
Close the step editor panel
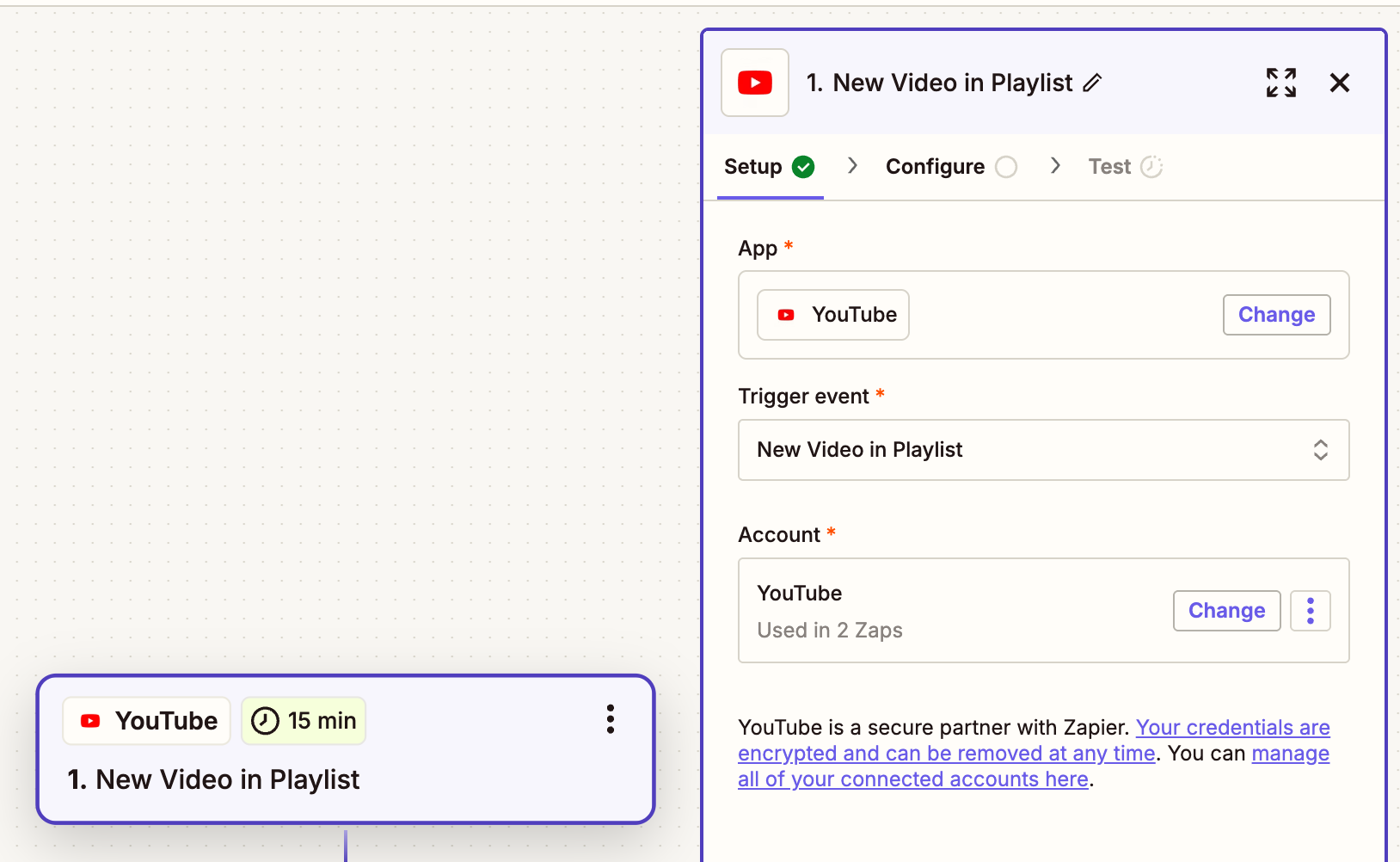(x=1339, y=83)
